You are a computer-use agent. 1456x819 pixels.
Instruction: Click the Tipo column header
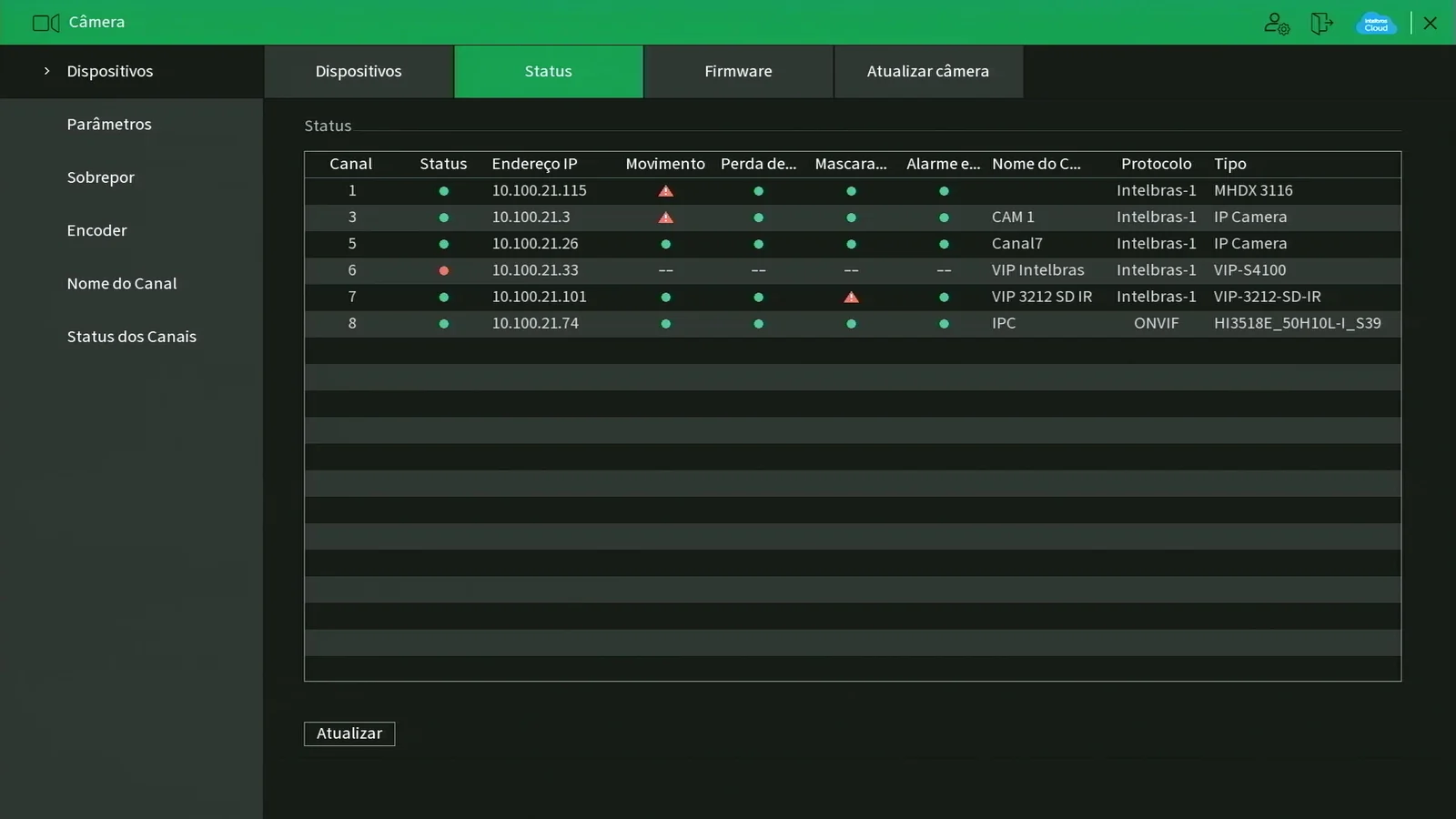[1230, 164]
